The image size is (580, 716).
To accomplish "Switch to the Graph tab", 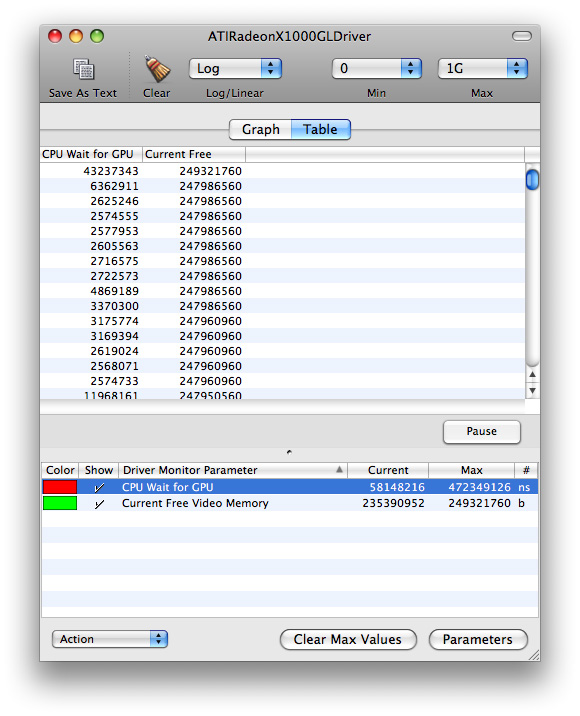I will click(x=260, y=129).
